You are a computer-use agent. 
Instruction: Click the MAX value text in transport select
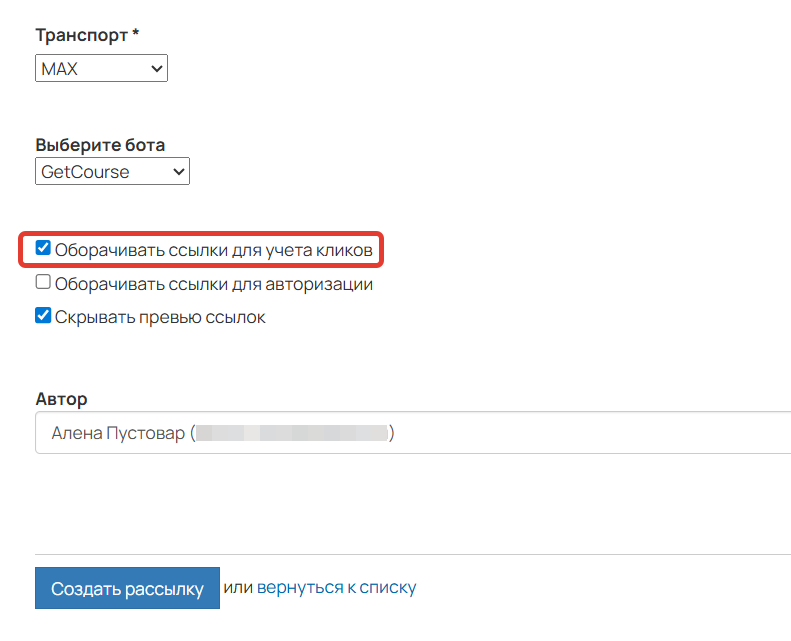pos(60,69)
